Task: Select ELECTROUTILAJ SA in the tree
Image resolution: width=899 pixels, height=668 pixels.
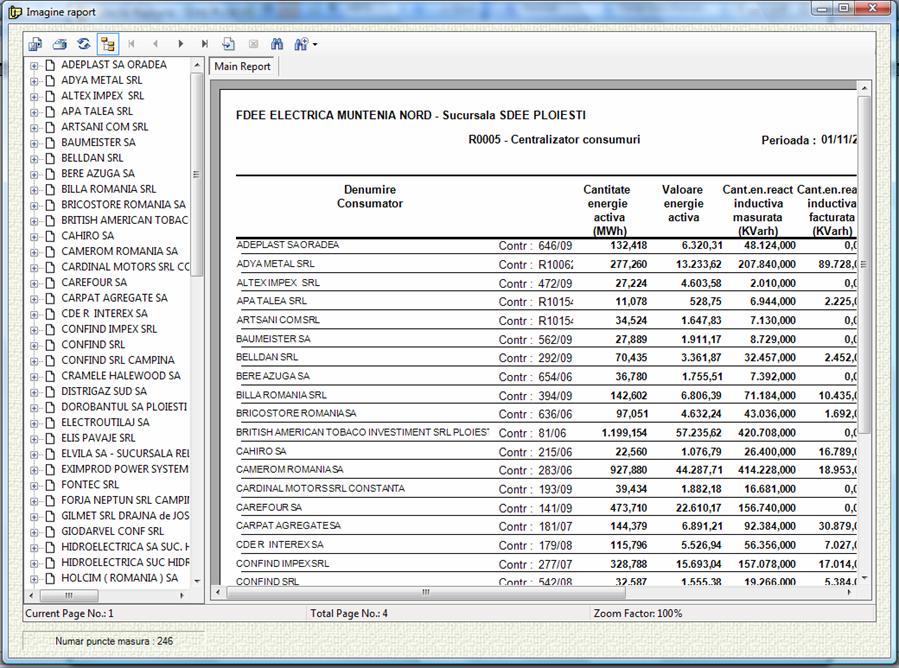Action: coord(105,422)
